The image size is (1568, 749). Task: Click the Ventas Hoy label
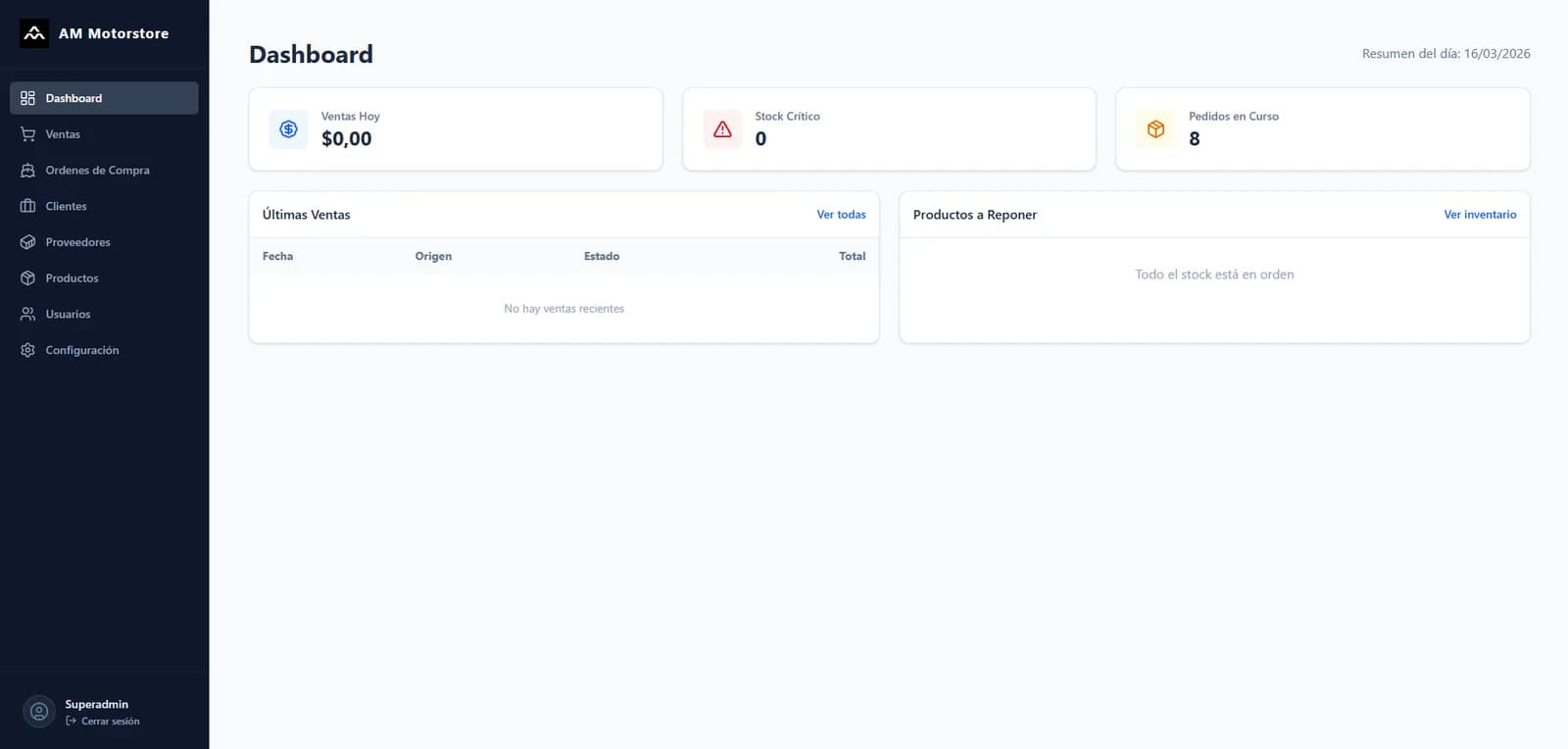pyautogui.click(x=350, y=116)
